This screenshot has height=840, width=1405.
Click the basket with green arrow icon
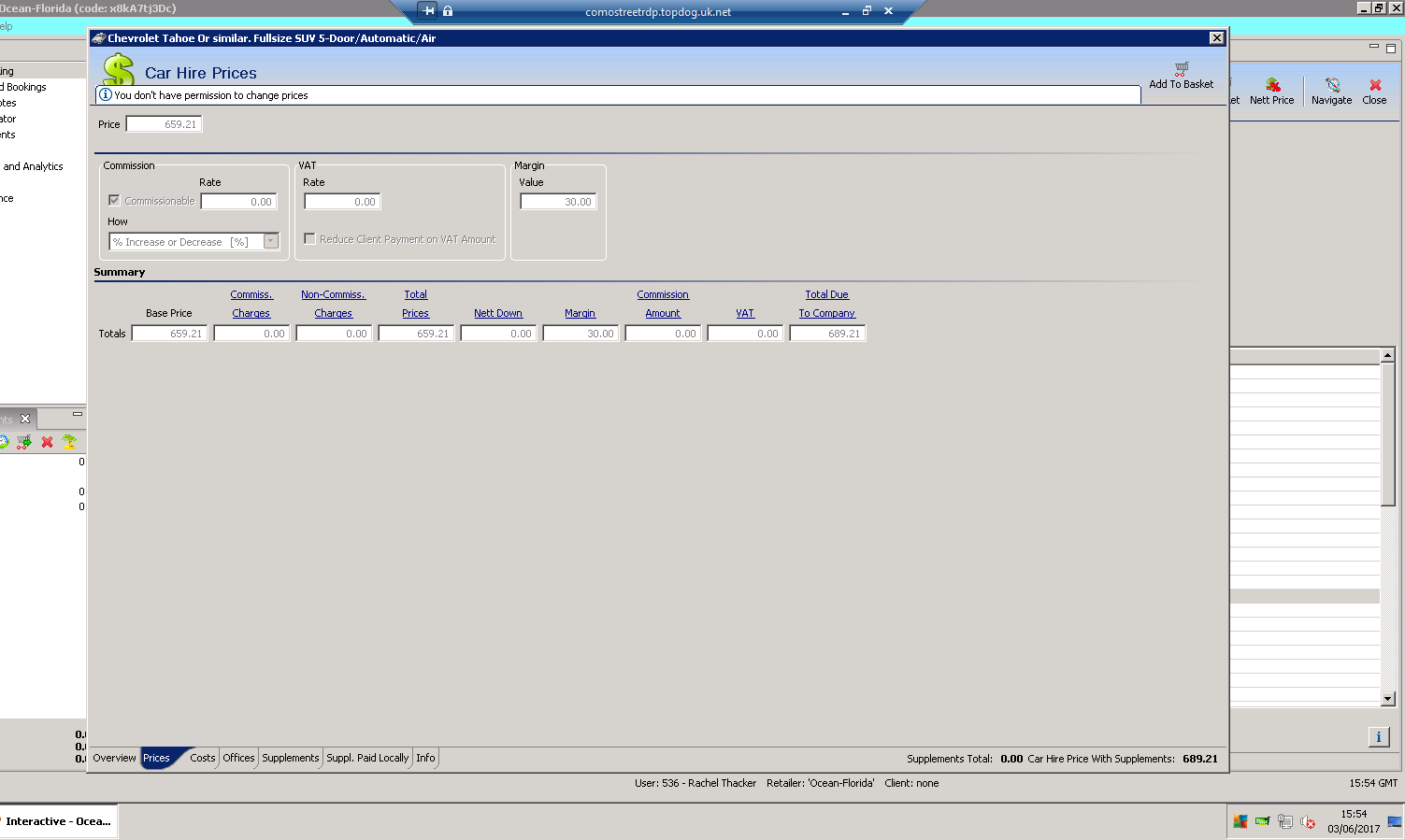click(x=24, y=442)
